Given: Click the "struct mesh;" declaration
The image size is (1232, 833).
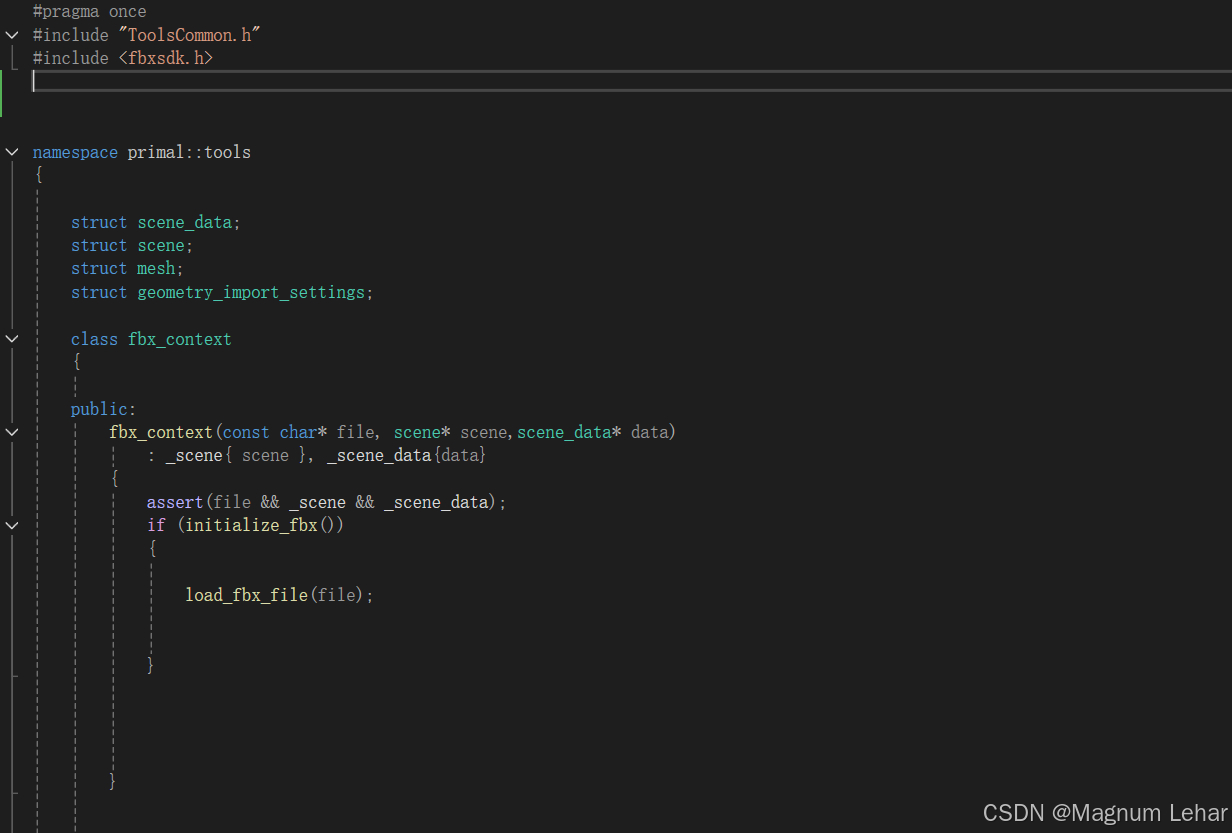Looking at the screenshot, I should [x=128, y=268].
